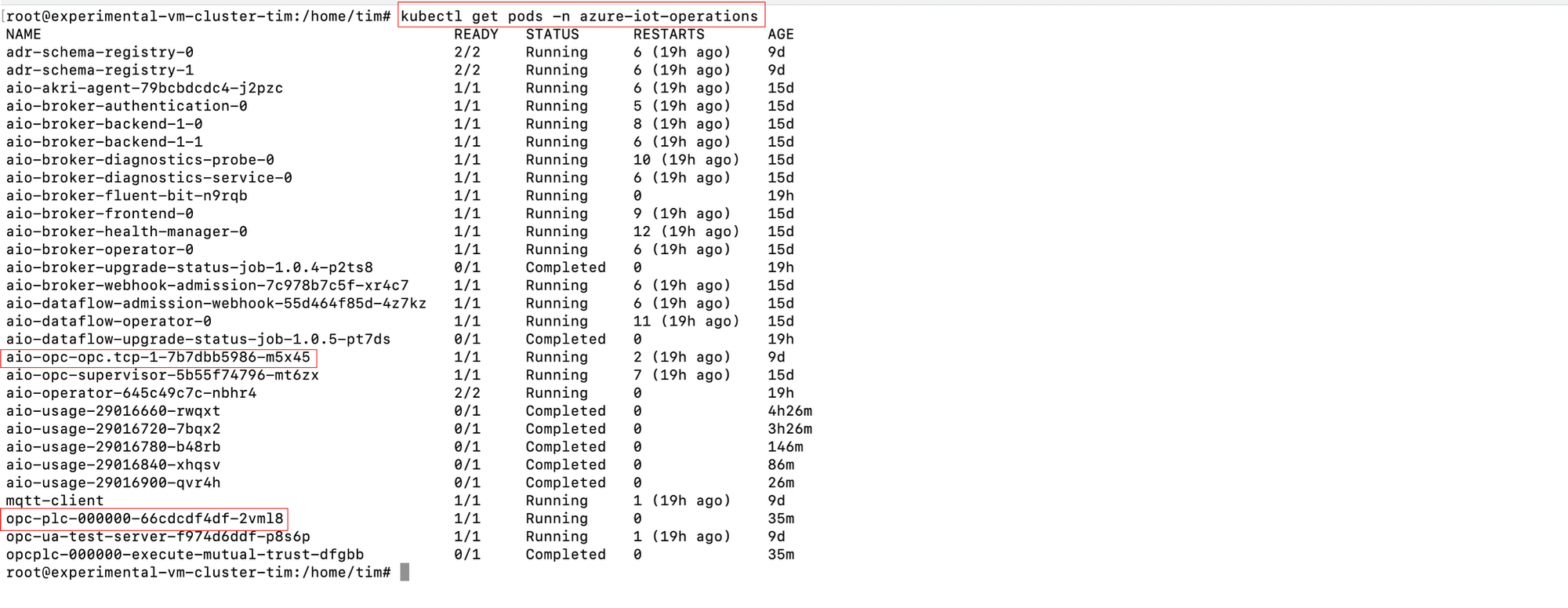The height and width of the screenshot is (608, 1568).
Task: Select the READY column header
Action: point(476,35)
